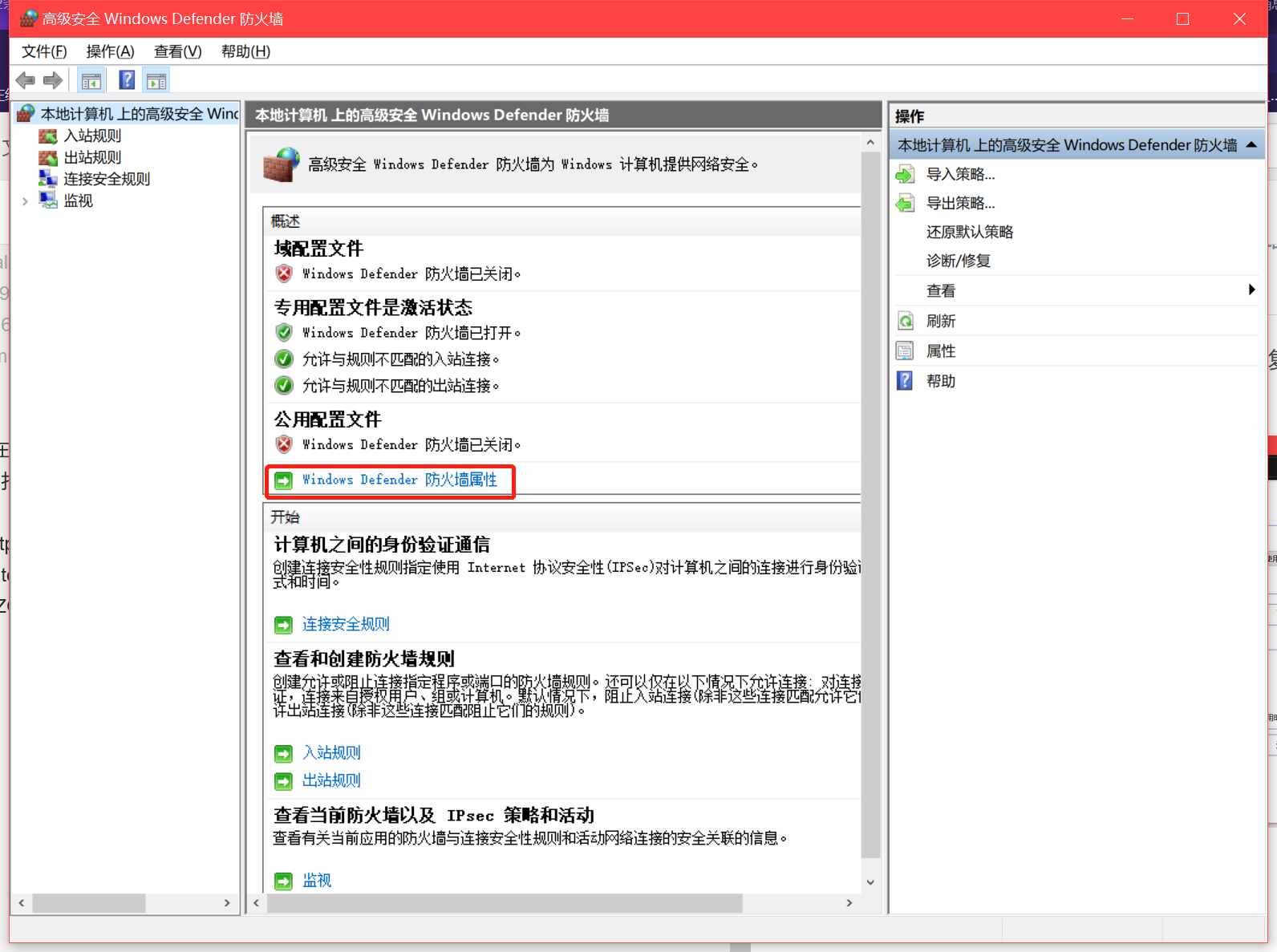This screenshot has height=952, width=1277.
Task: Collapse the actions section header arrow
Action: [1251, 144]
